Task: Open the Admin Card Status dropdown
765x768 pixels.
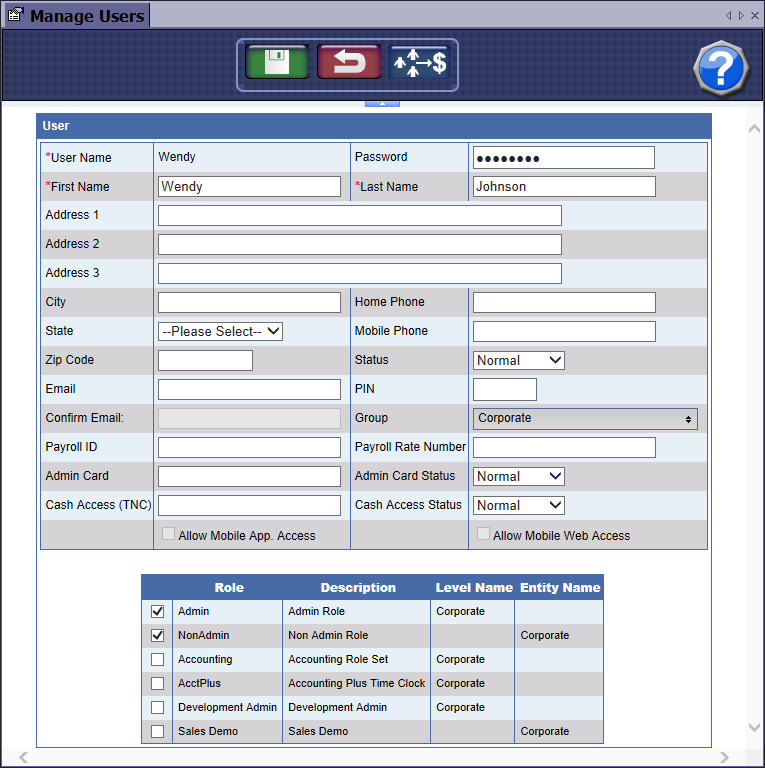Action: tap(518, 476)
